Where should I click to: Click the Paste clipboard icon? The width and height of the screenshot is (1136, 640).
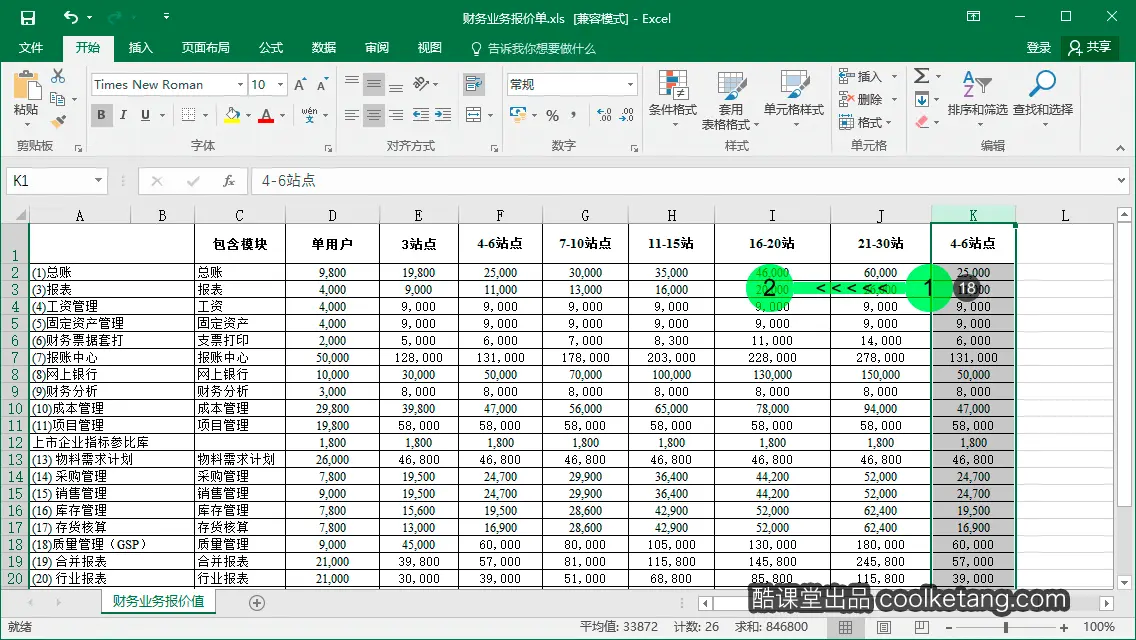click(x=26, y=86)
